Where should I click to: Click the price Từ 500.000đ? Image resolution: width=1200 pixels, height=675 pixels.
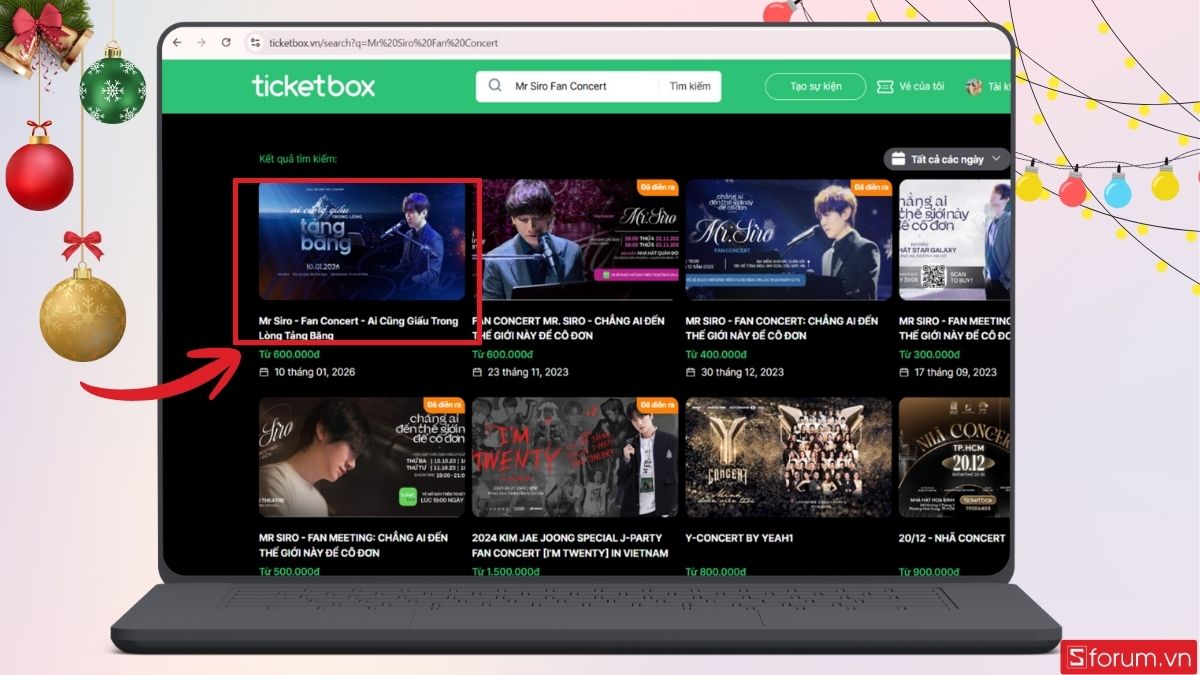click(289, 572)
